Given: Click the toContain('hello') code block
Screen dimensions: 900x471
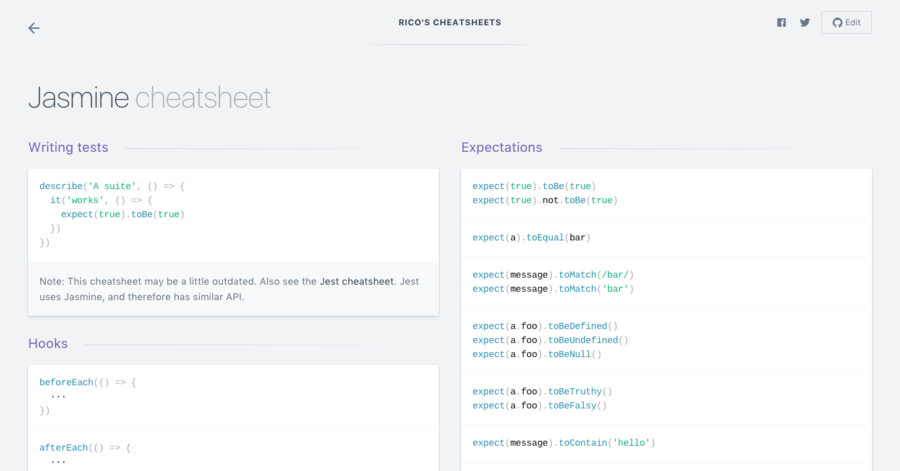Looking at the screenshot, I should coord(563,442).
